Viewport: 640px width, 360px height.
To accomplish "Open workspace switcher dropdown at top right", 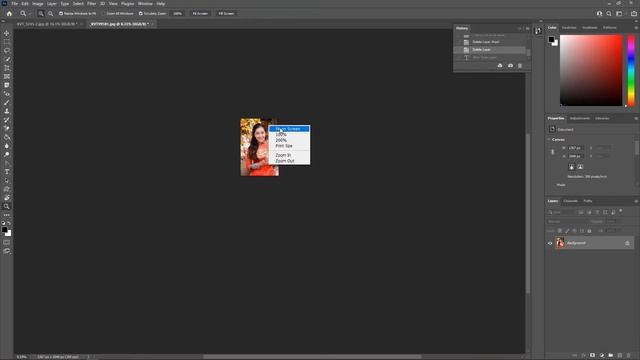I will [x=620, y=13].
